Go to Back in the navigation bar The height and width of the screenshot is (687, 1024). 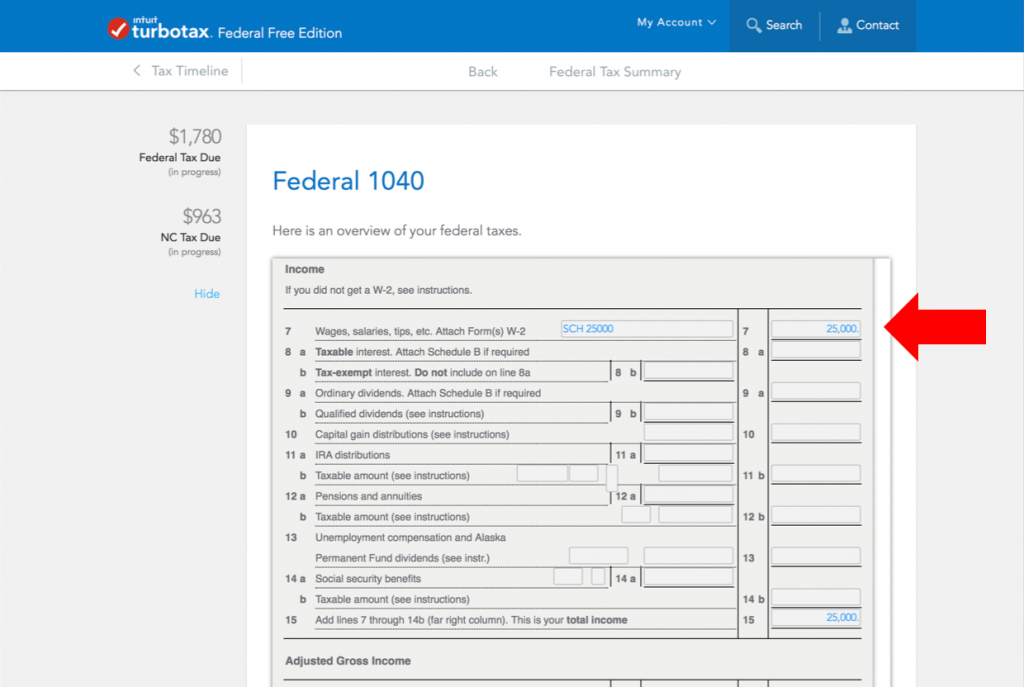click(483, 72)
